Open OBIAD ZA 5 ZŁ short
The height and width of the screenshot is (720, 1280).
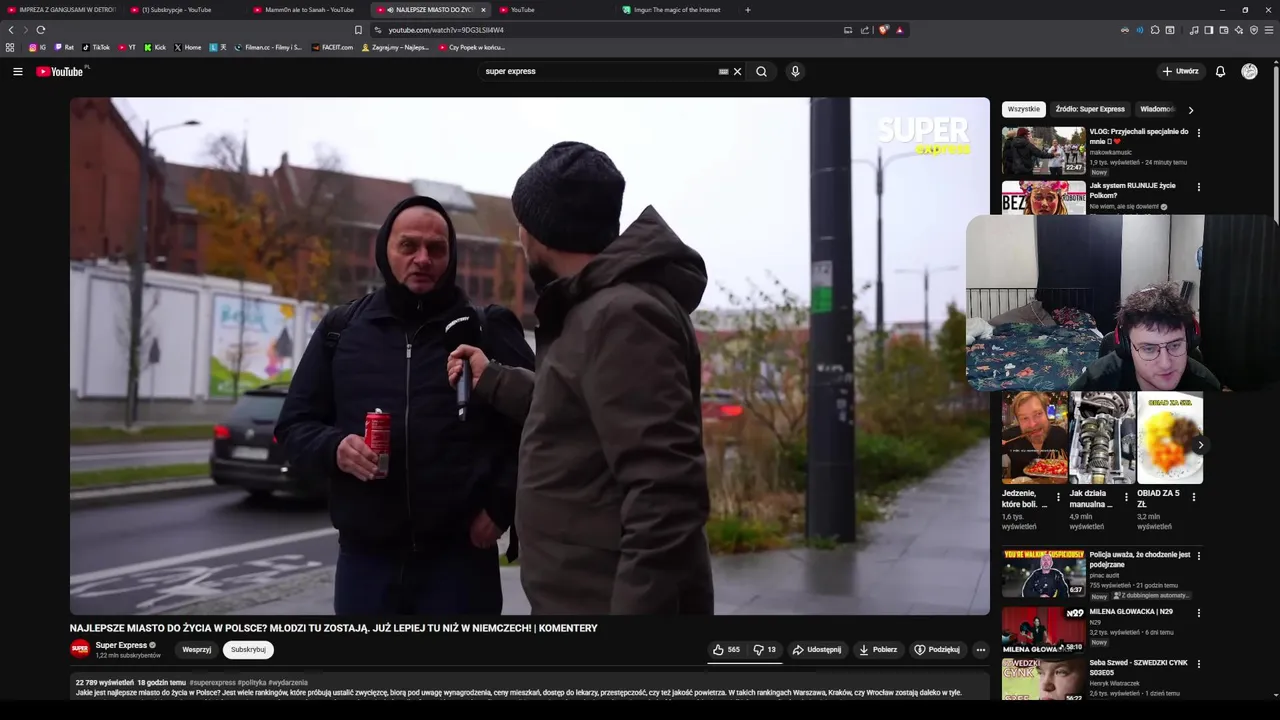point(1170,438)
